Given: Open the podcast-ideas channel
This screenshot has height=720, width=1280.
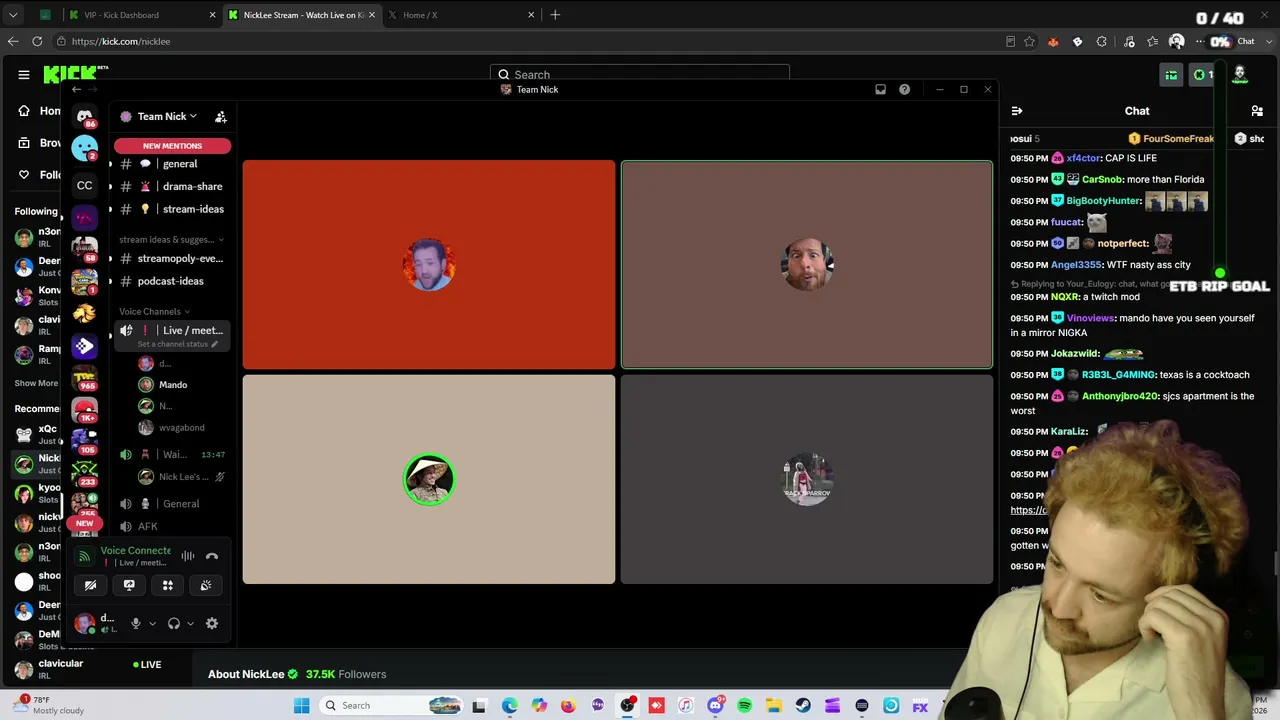Looking at the screenshot, I should 172,281.
